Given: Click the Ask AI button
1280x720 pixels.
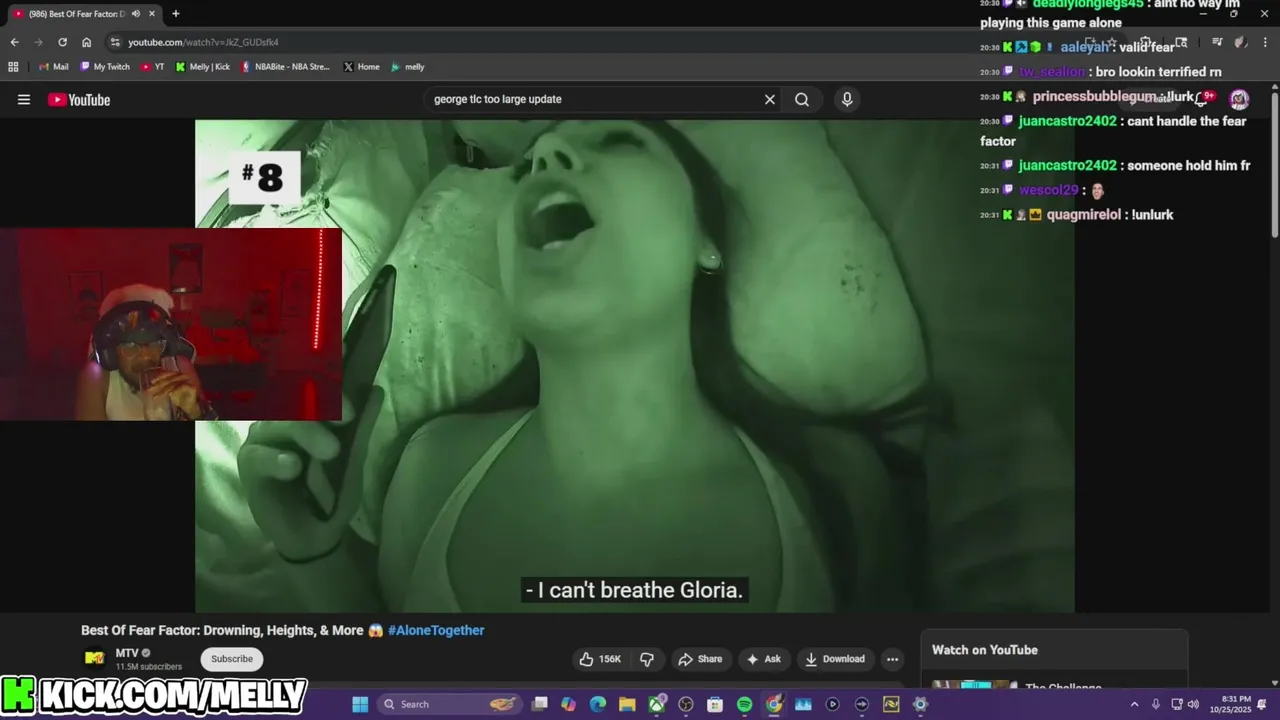Looking at the screenshot, I should click(x=763, y=659).
